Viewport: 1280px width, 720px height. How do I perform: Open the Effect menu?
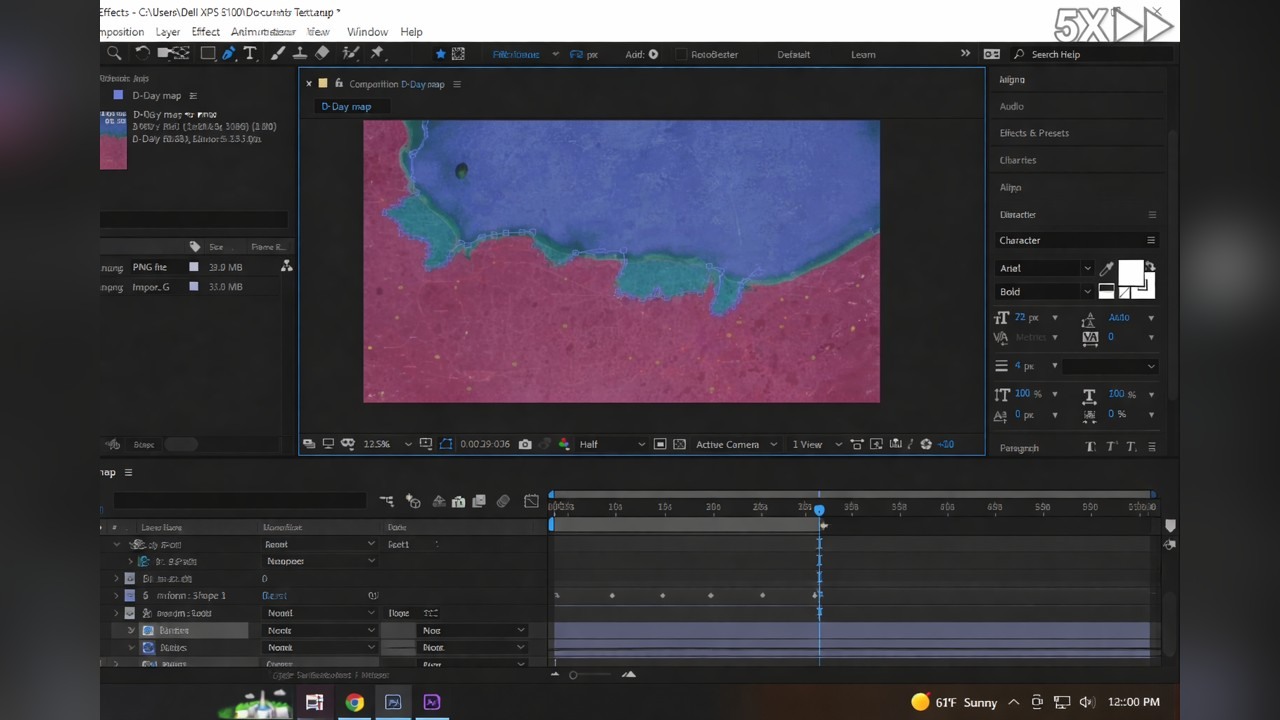[205, 32]
